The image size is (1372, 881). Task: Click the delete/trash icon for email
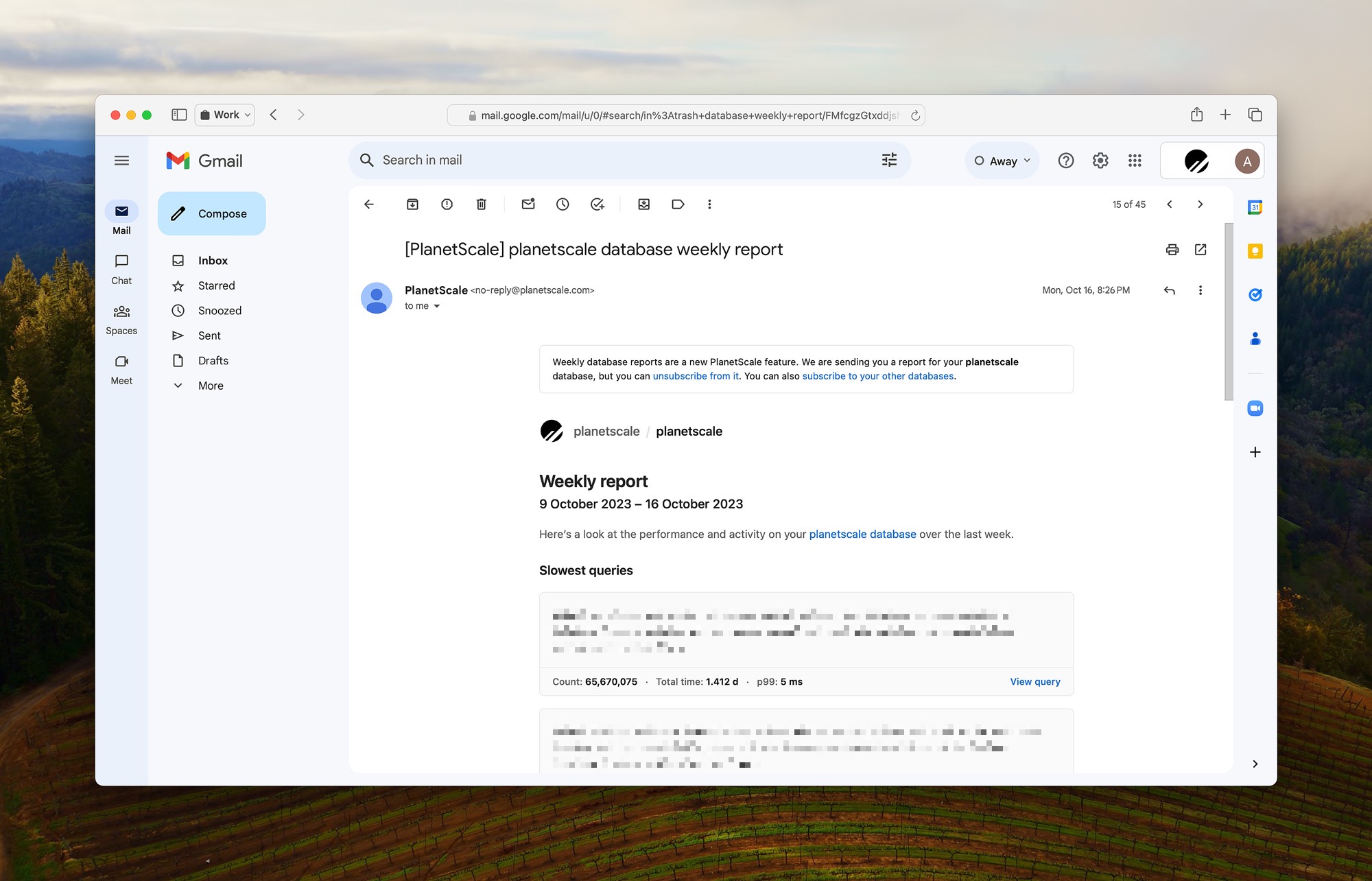point(482,205)
